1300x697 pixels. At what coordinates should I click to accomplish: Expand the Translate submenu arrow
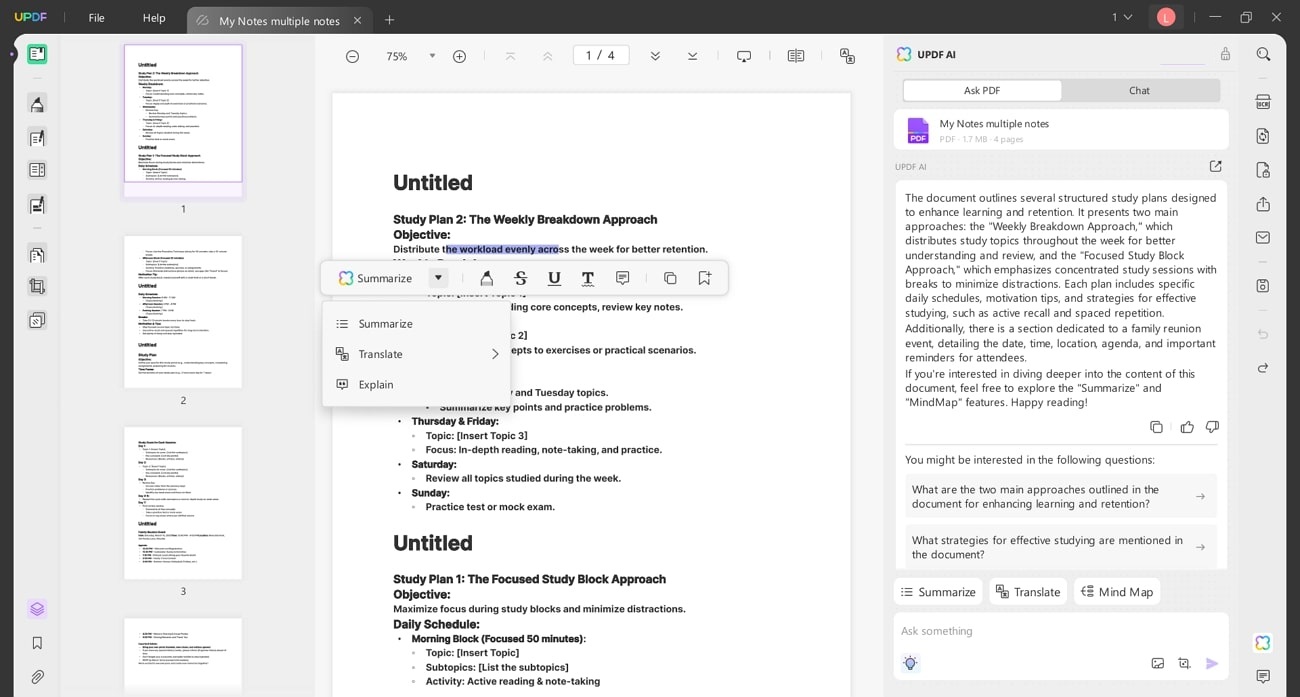[x=495, y=354]
